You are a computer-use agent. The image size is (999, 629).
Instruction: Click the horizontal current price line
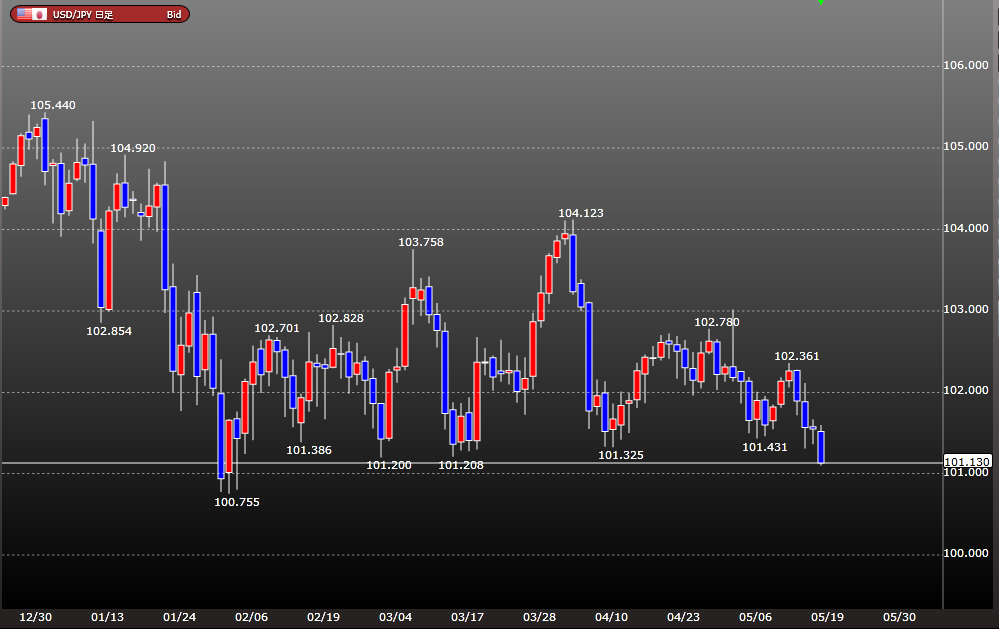coord(471,463)
